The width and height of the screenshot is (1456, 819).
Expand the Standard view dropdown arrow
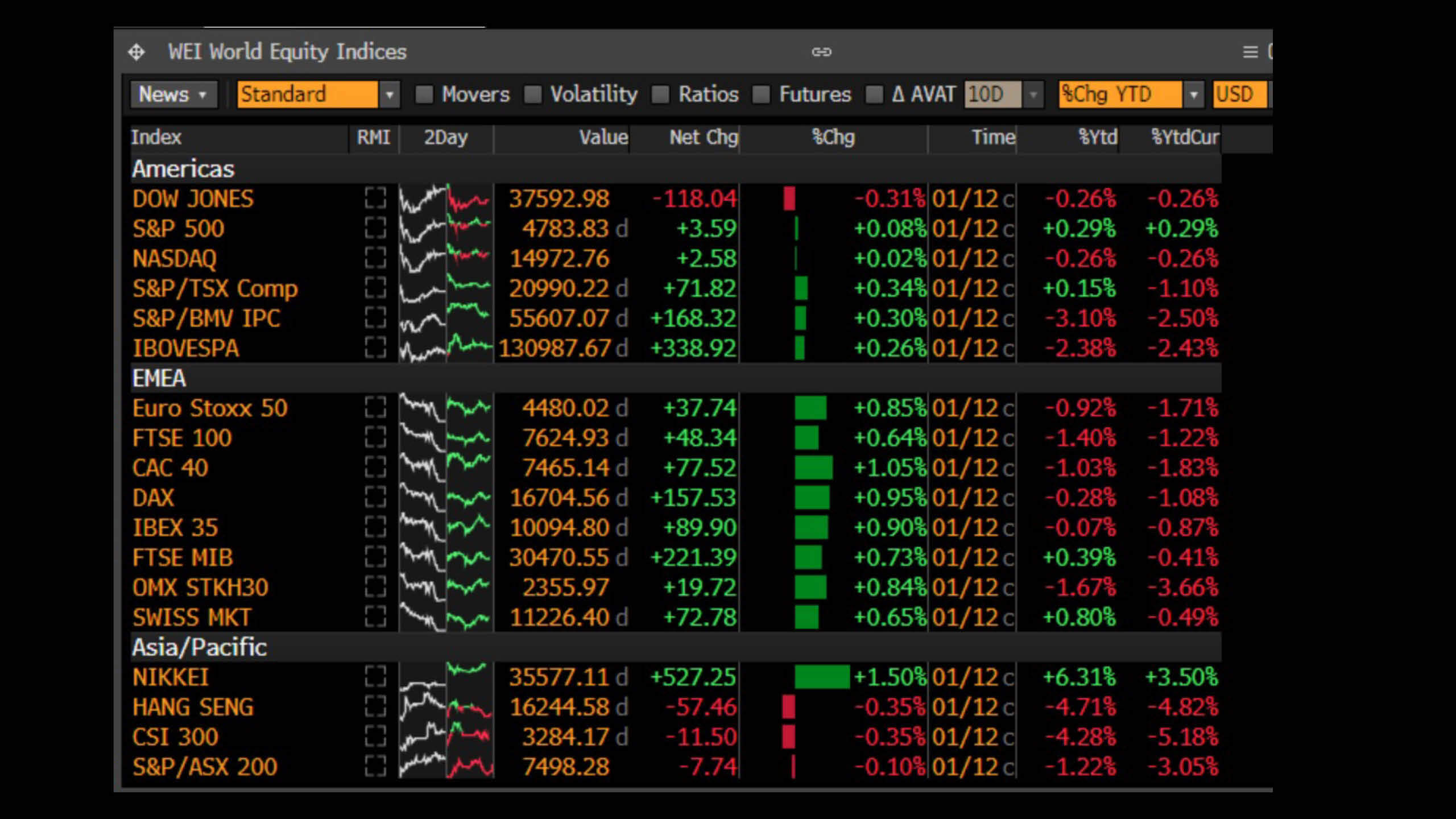(x=390, y=94)
